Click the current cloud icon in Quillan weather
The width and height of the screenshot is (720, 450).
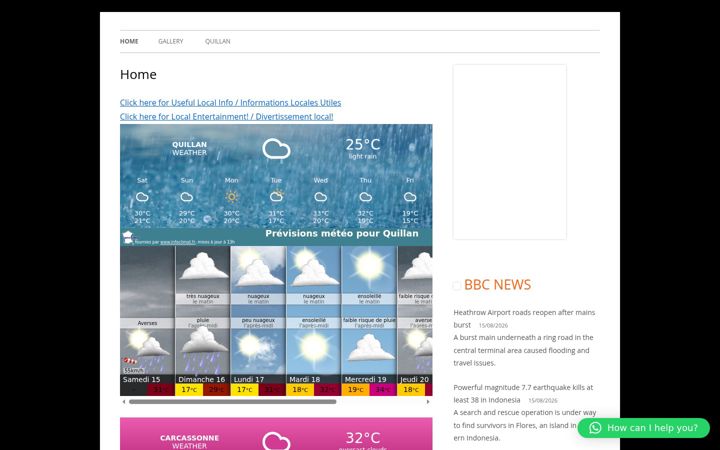click(x=276, y=149)
